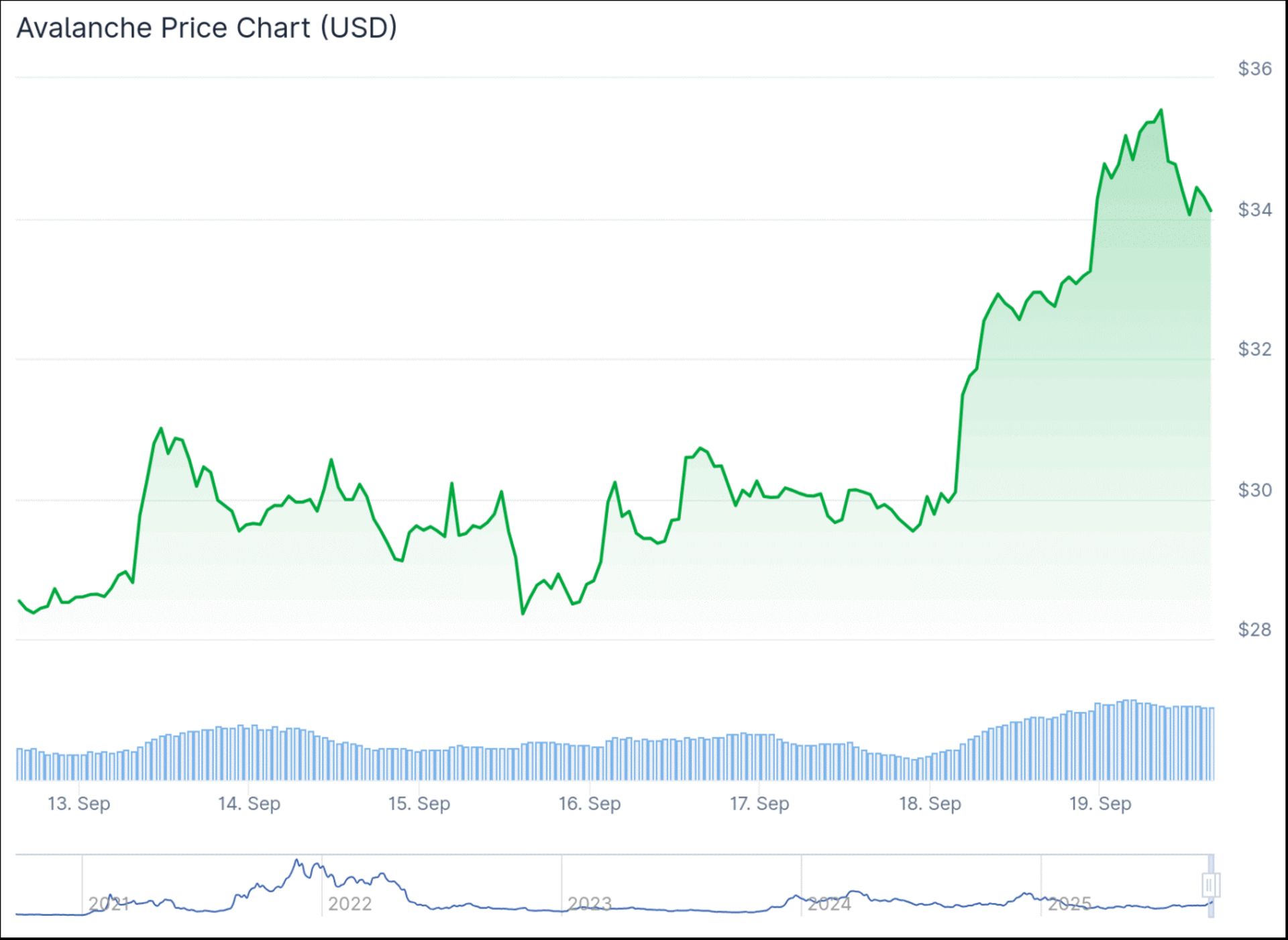Image resolution: width=1288 pixels, height=940 pixels.
Task: Select the 17. Sep date label
Action: (759, 803)
